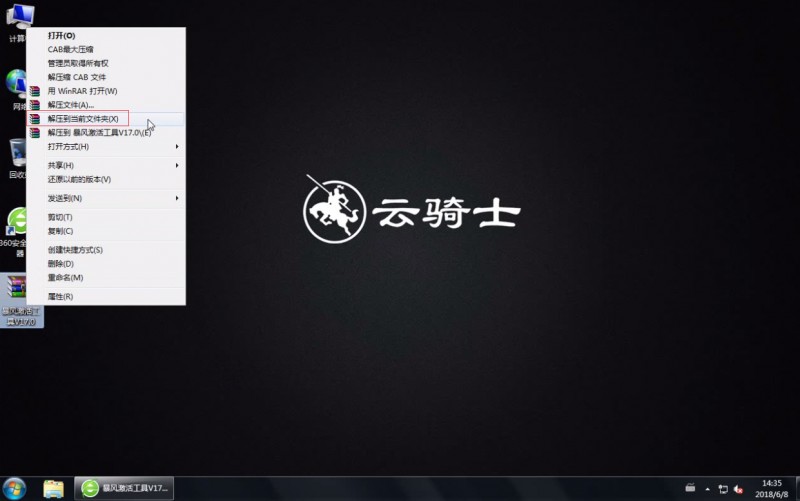Image resolution: width=800 pixels, height=501 pixels.
Task: Click WinRAR icon beside 解压到当前文件夹
Action: [x=34, y=119]
